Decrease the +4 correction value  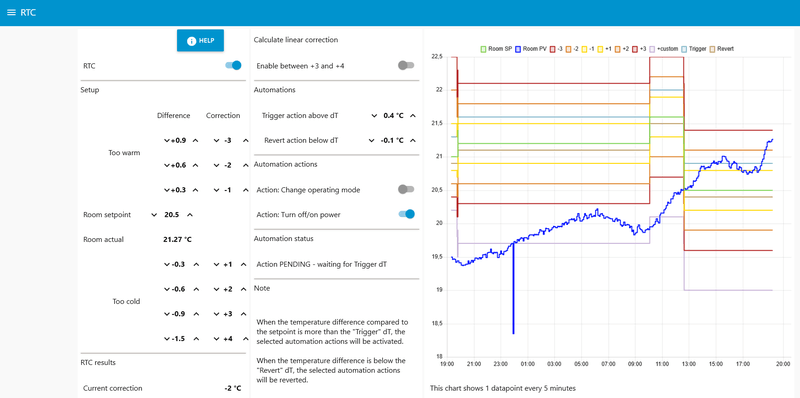click(217, 339)
